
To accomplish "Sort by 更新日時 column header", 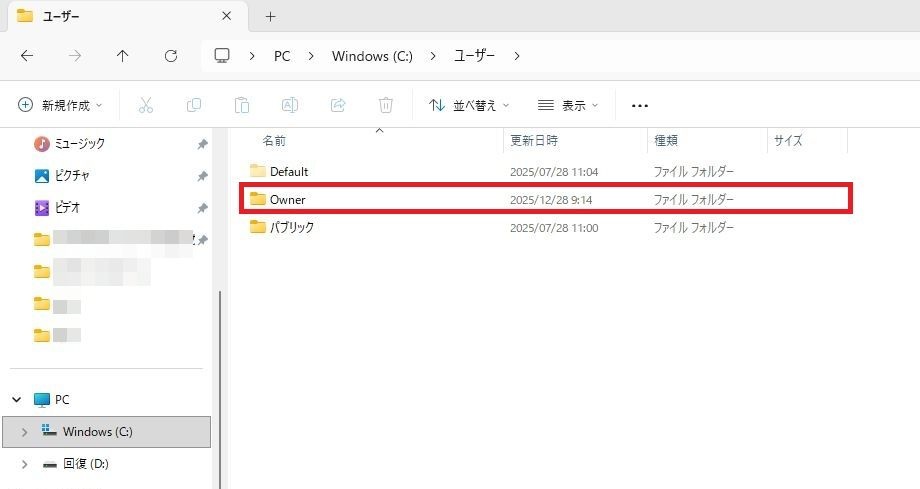I will pyautogui.click(x=534, y=141).
